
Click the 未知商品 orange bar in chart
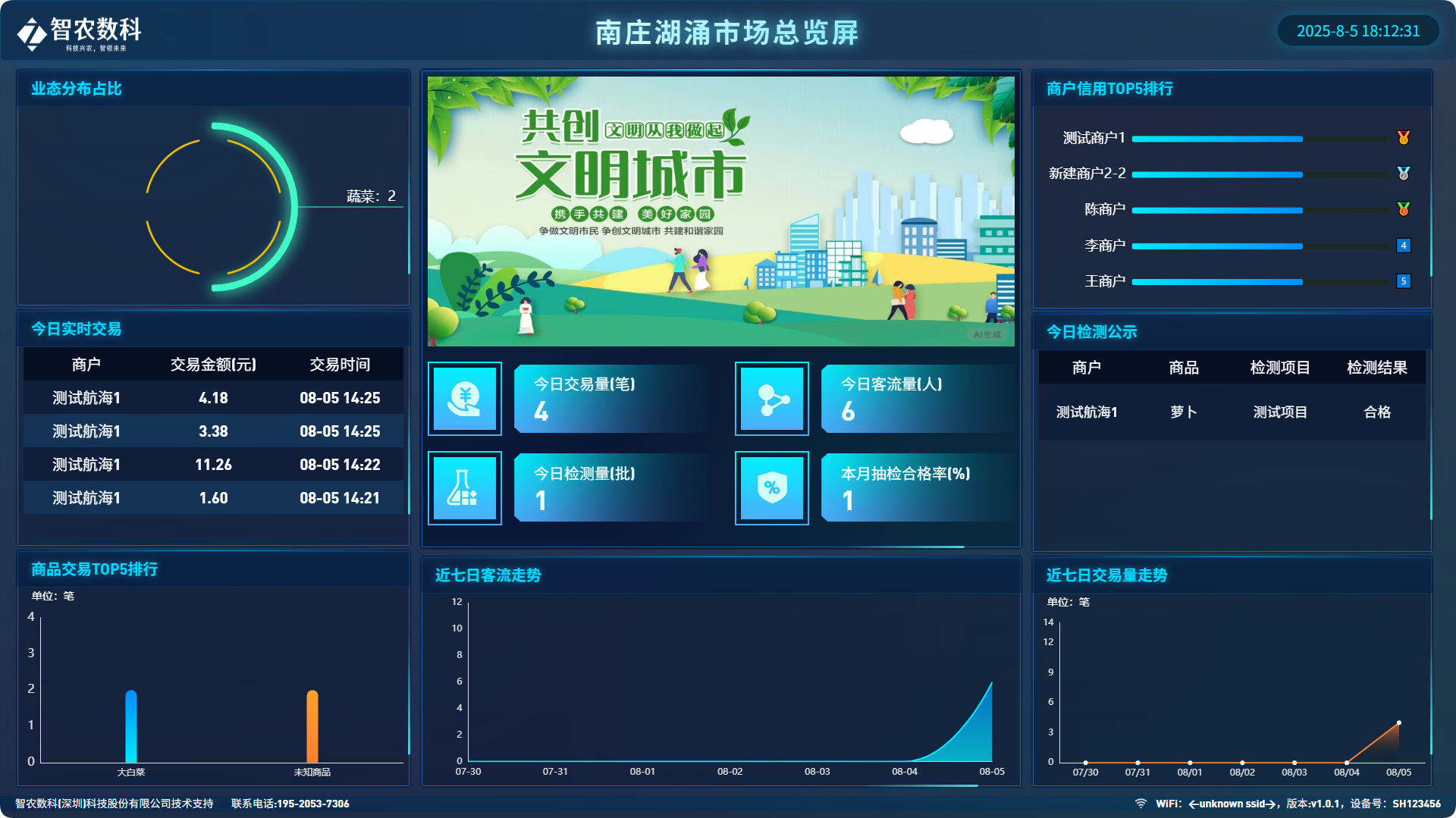point(312,726)
